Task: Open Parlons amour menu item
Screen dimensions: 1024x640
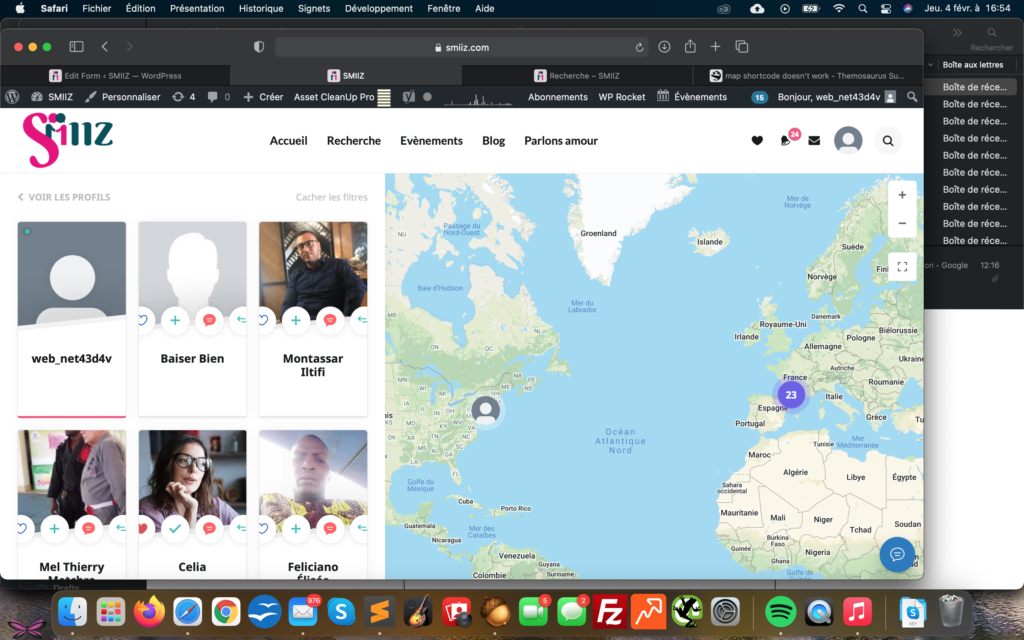Action: pos(560,140)
